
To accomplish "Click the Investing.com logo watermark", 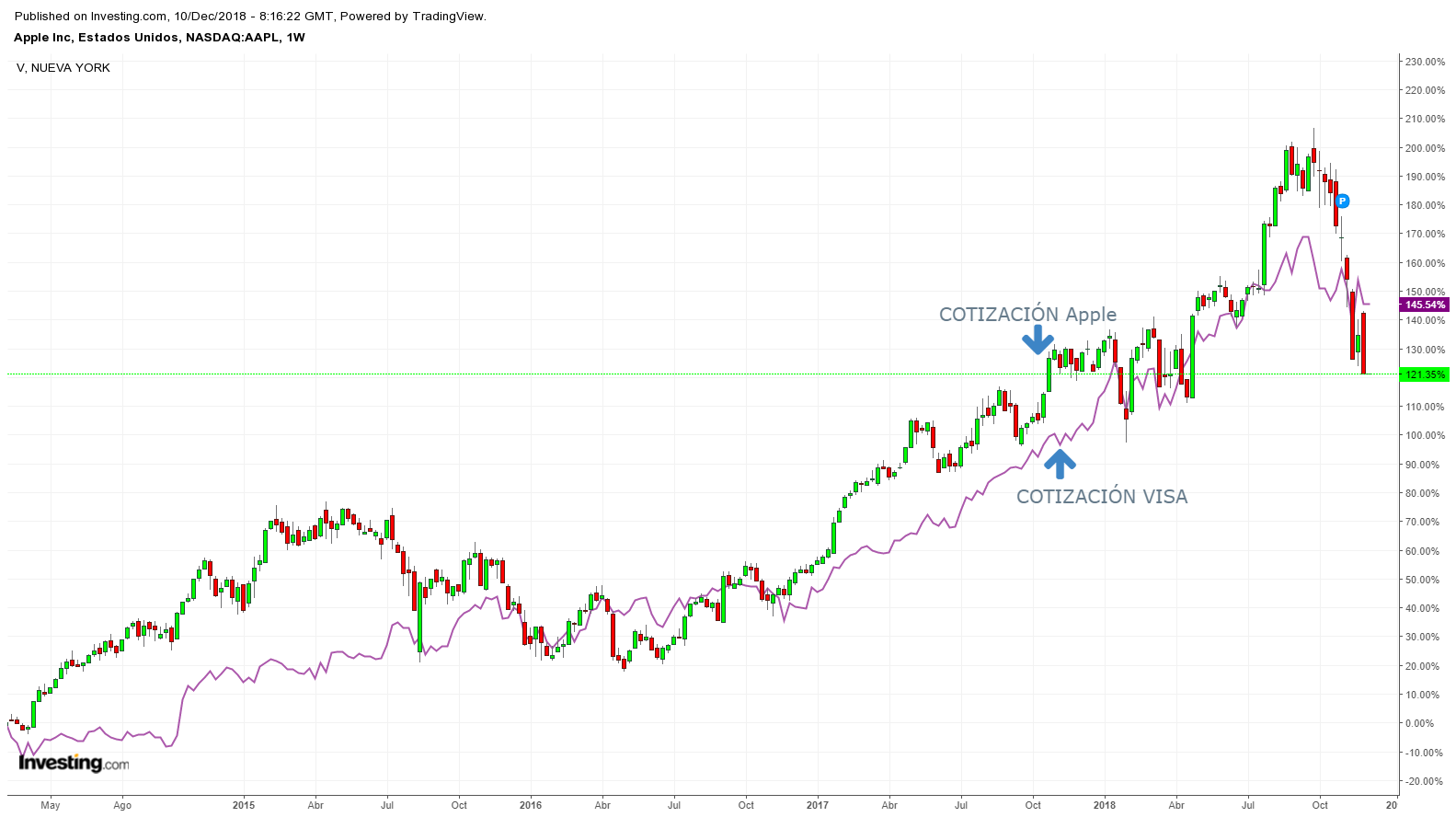I will pos(74,763).
